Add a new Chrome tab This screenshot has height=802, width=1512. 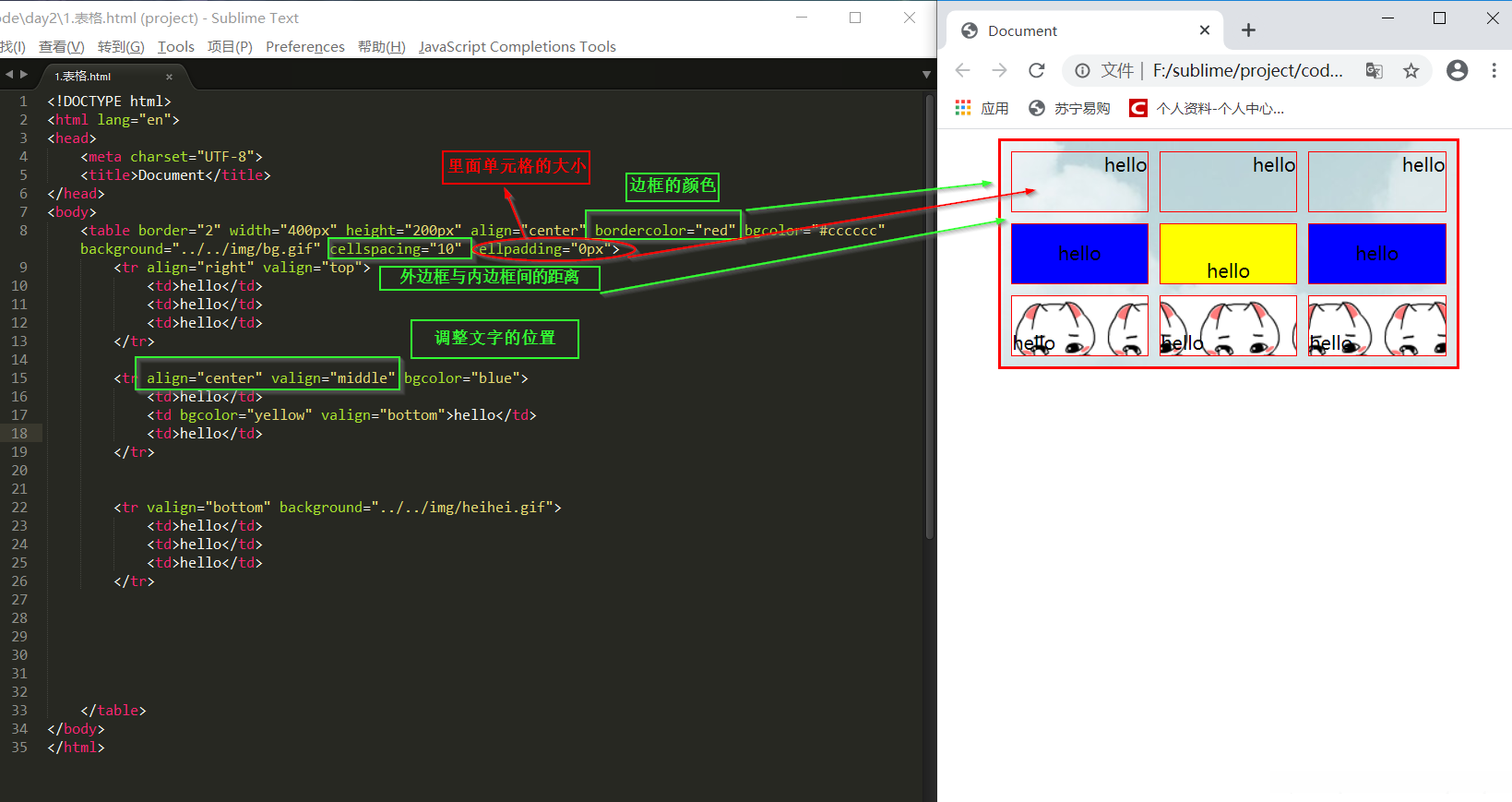coord(1248,30)
